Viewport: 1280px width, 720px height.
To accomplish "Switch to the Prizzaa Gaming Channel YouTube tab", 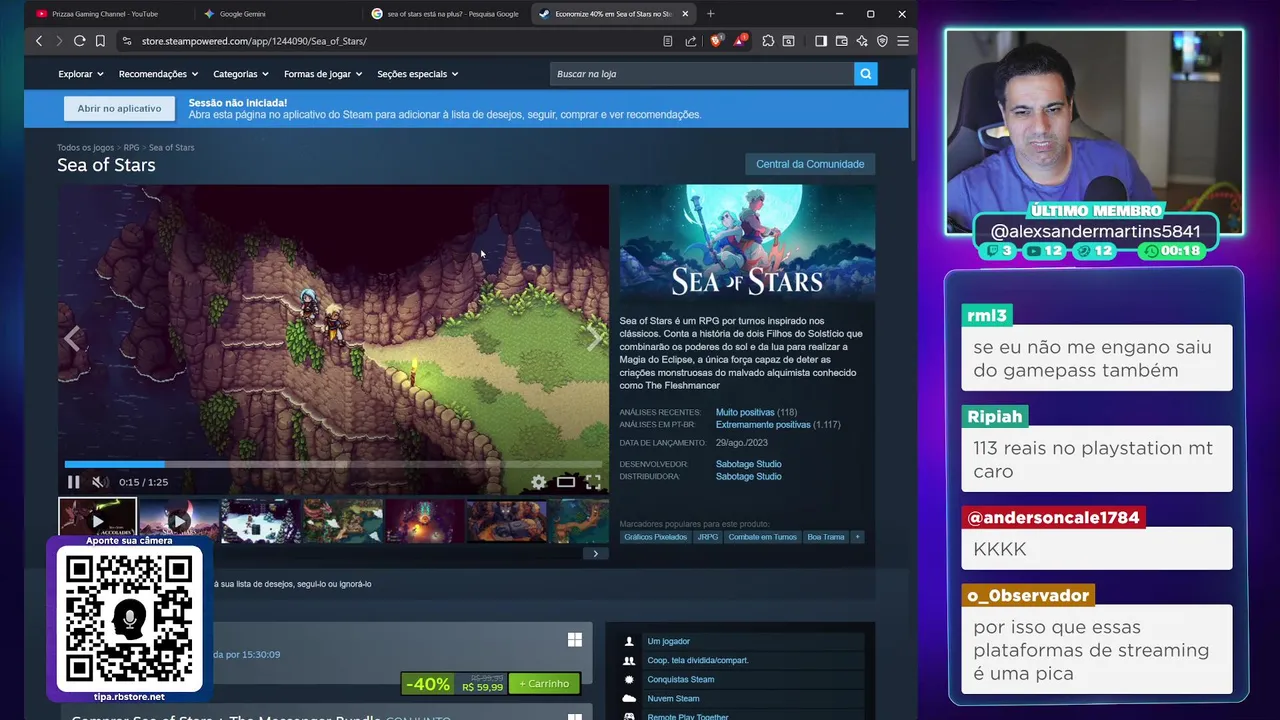I will [110, 14].
